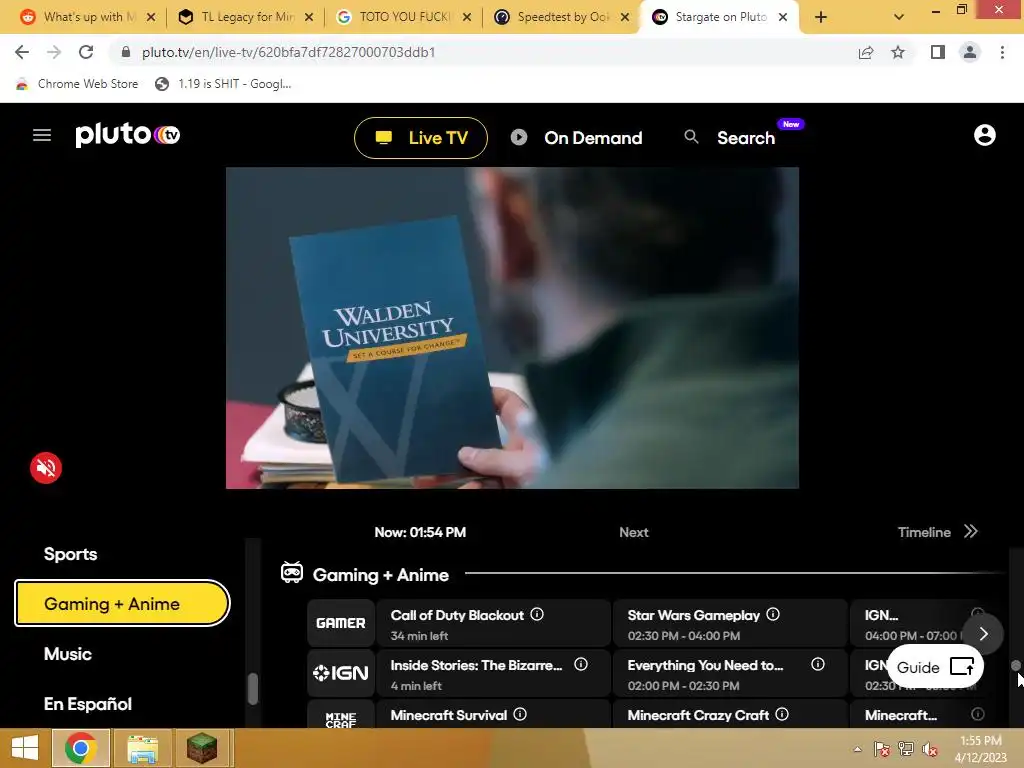Click the Gaming + Anime controller icon

coord(292,573)
